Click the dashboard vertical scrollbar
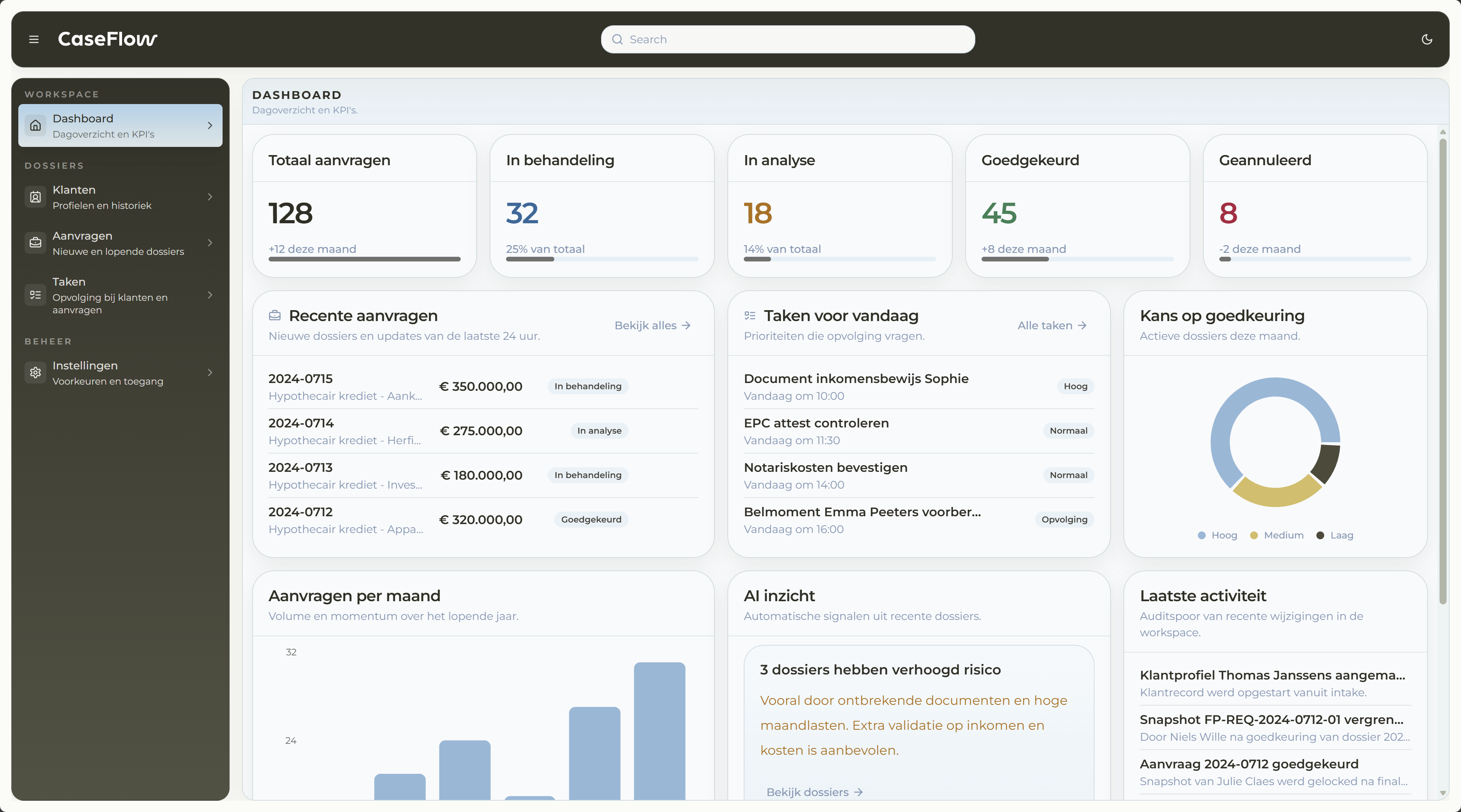Screen dimensions: 1461x812 1442,371
